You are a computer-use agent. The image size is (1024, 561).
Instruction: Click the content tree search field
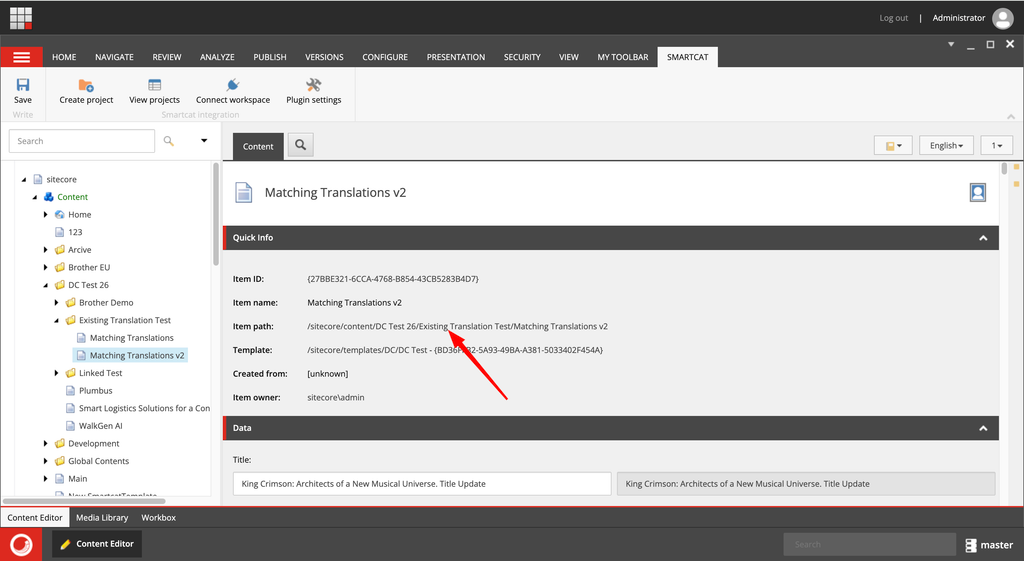click(82, 141)
